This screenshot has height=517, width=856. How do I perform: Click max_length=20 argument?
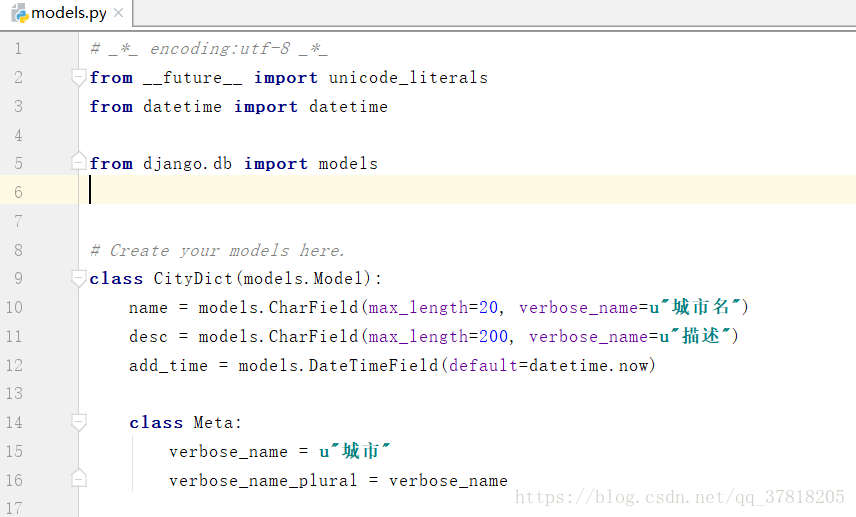coord(433,307)
